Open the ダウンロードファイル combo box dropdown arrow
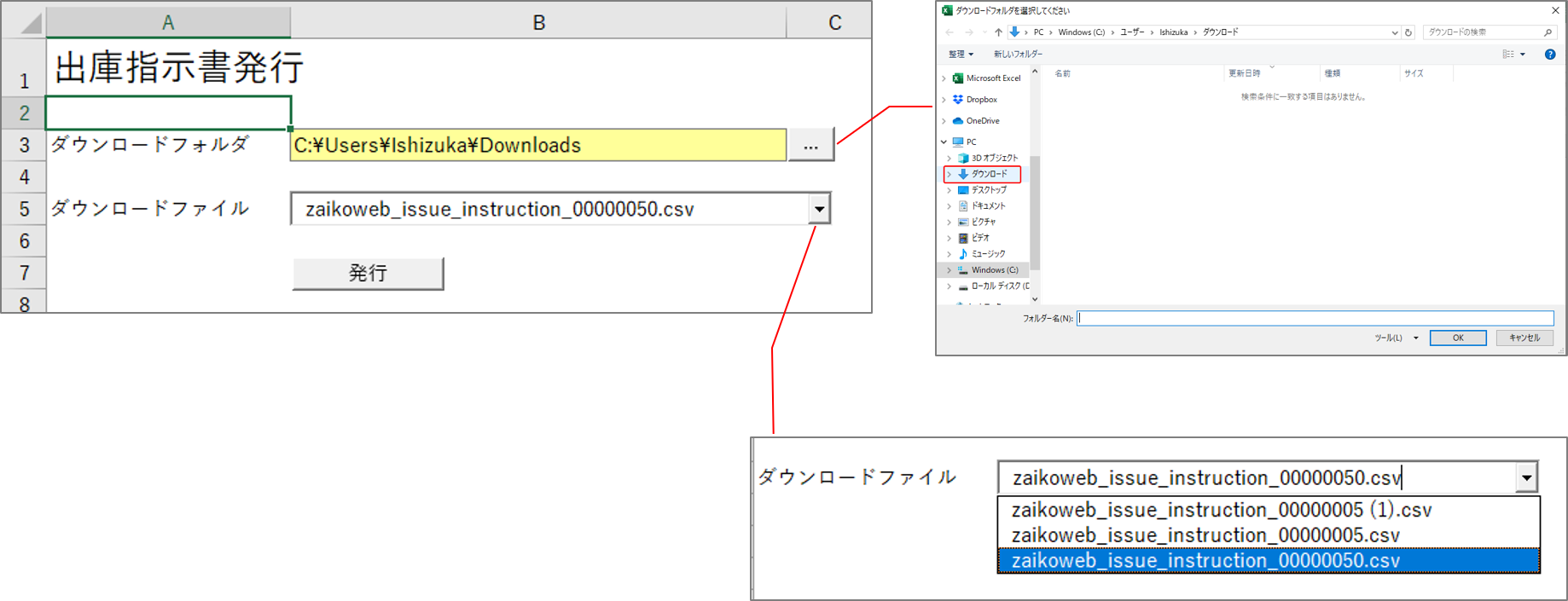Viewport: 1568px width, 601px height. (x=819, y=209)
